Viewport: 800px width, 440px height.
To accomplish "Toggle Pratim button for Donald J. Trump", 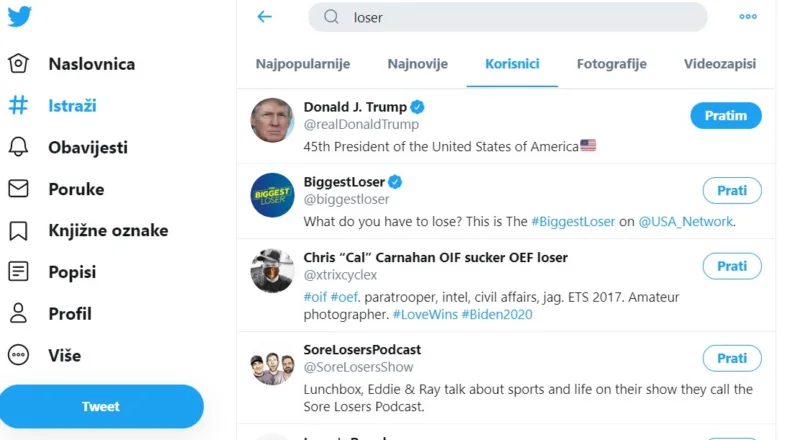I will tap(726, 116).
